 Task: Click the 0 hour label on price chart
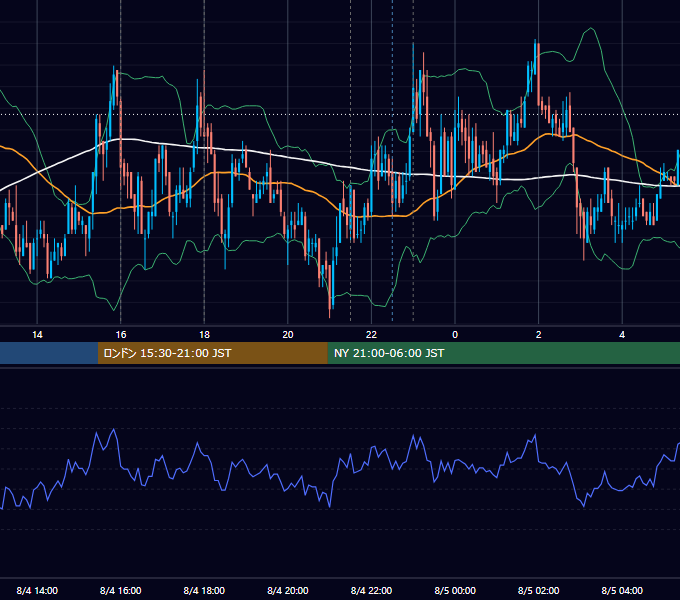coord(455,335)
